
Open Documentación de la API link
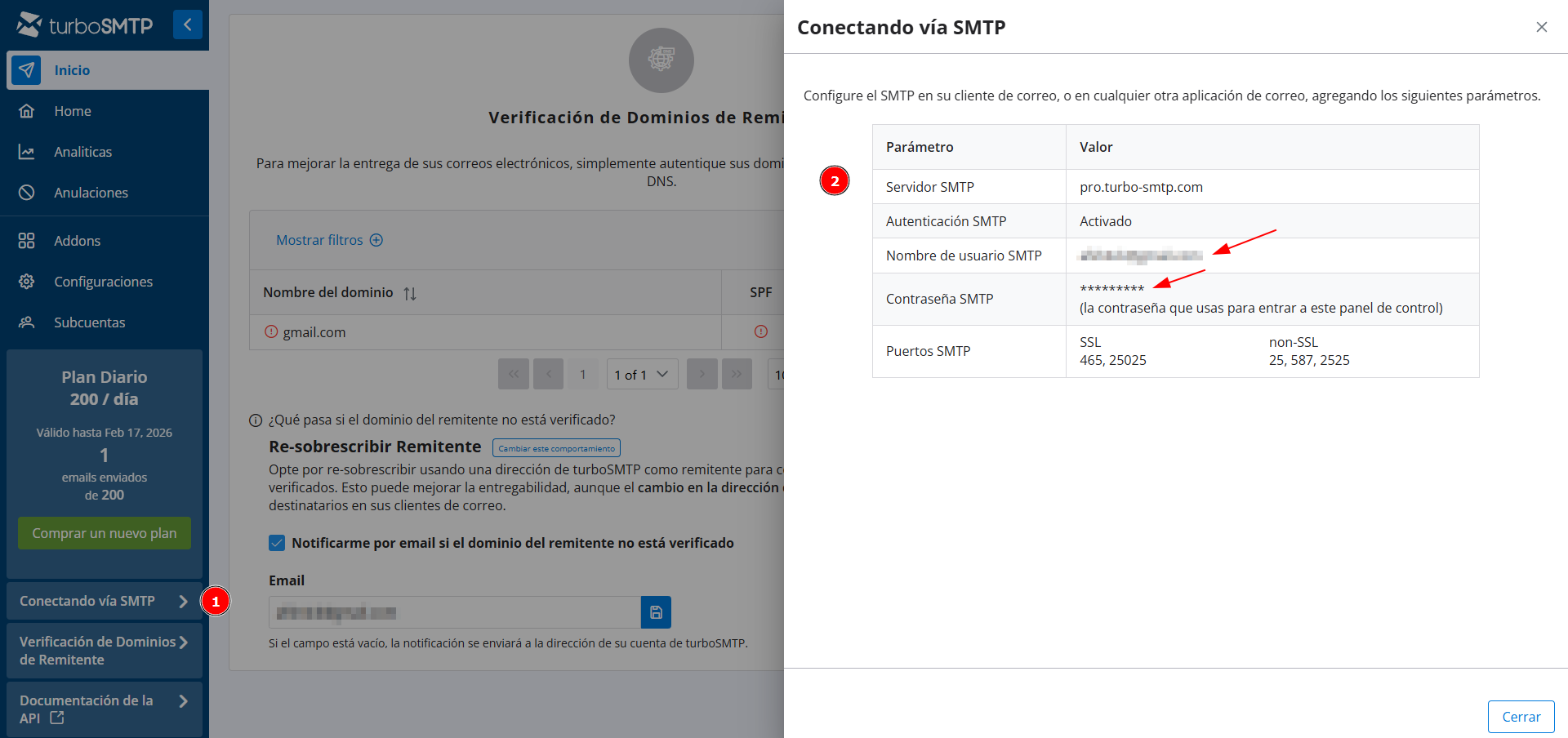(105, 709)
